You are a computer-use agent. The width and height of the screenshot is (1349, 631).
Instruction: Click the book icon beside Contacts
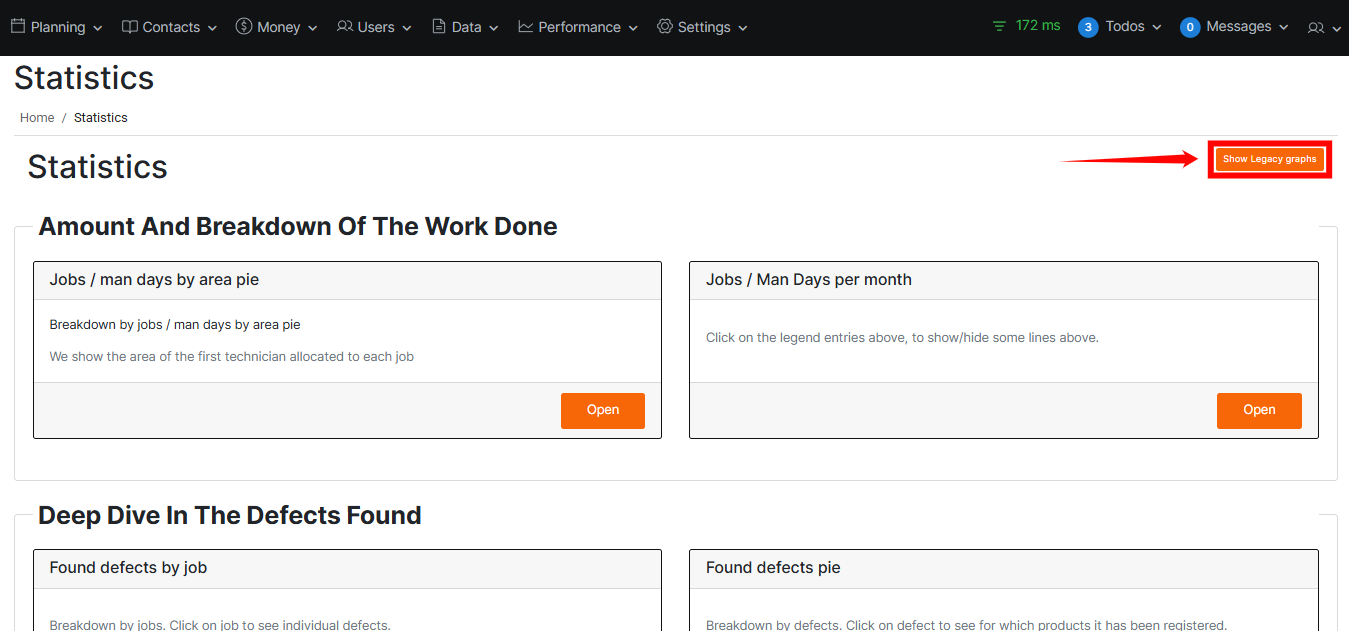(x=130, y=27)
